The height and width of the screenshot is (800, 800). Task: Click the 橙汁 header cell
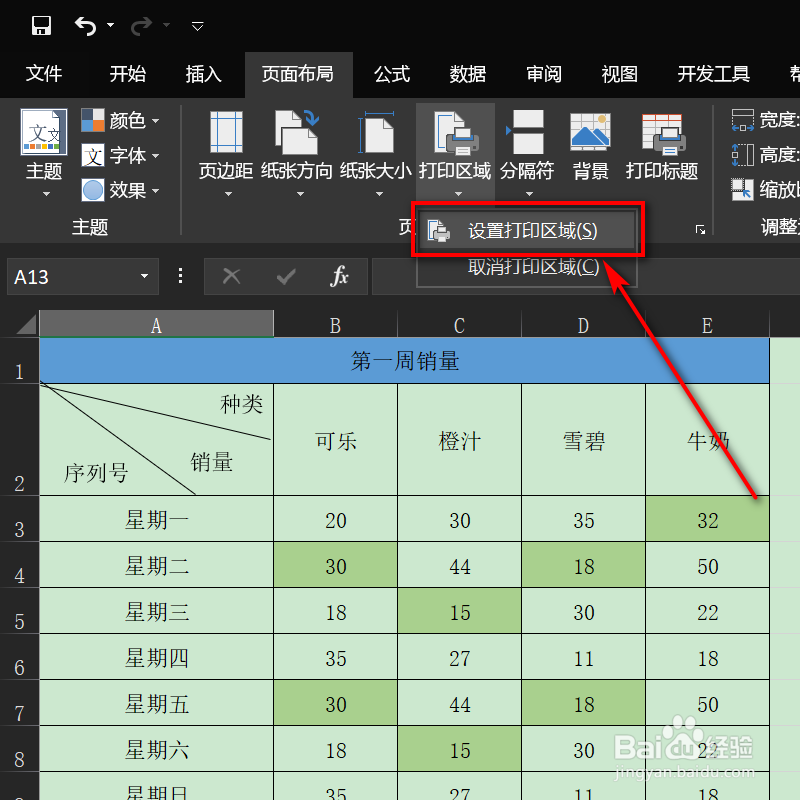[x=459, y=440]
